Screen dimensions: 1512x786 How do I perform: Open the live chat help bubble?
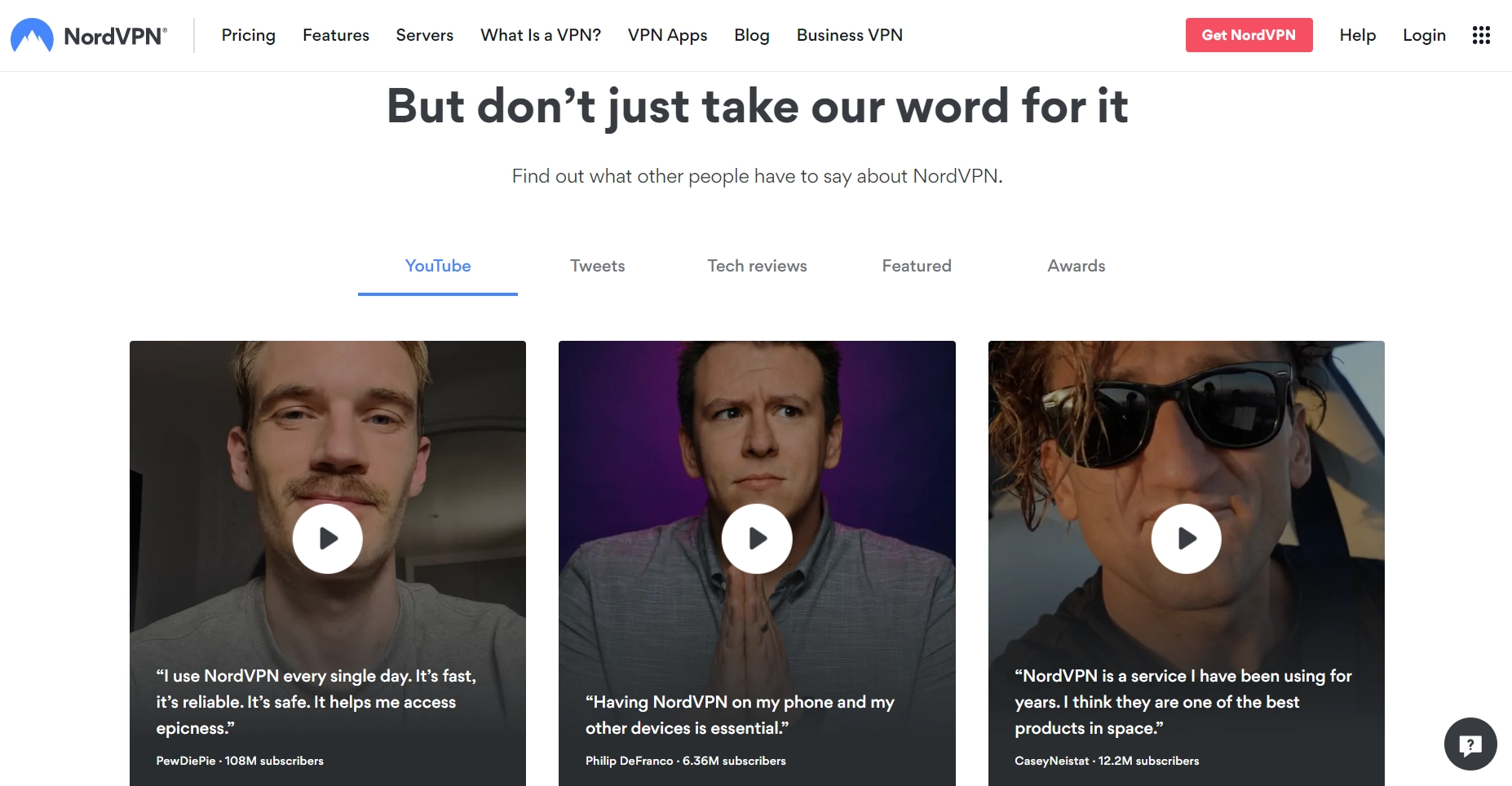[1470, 744]
